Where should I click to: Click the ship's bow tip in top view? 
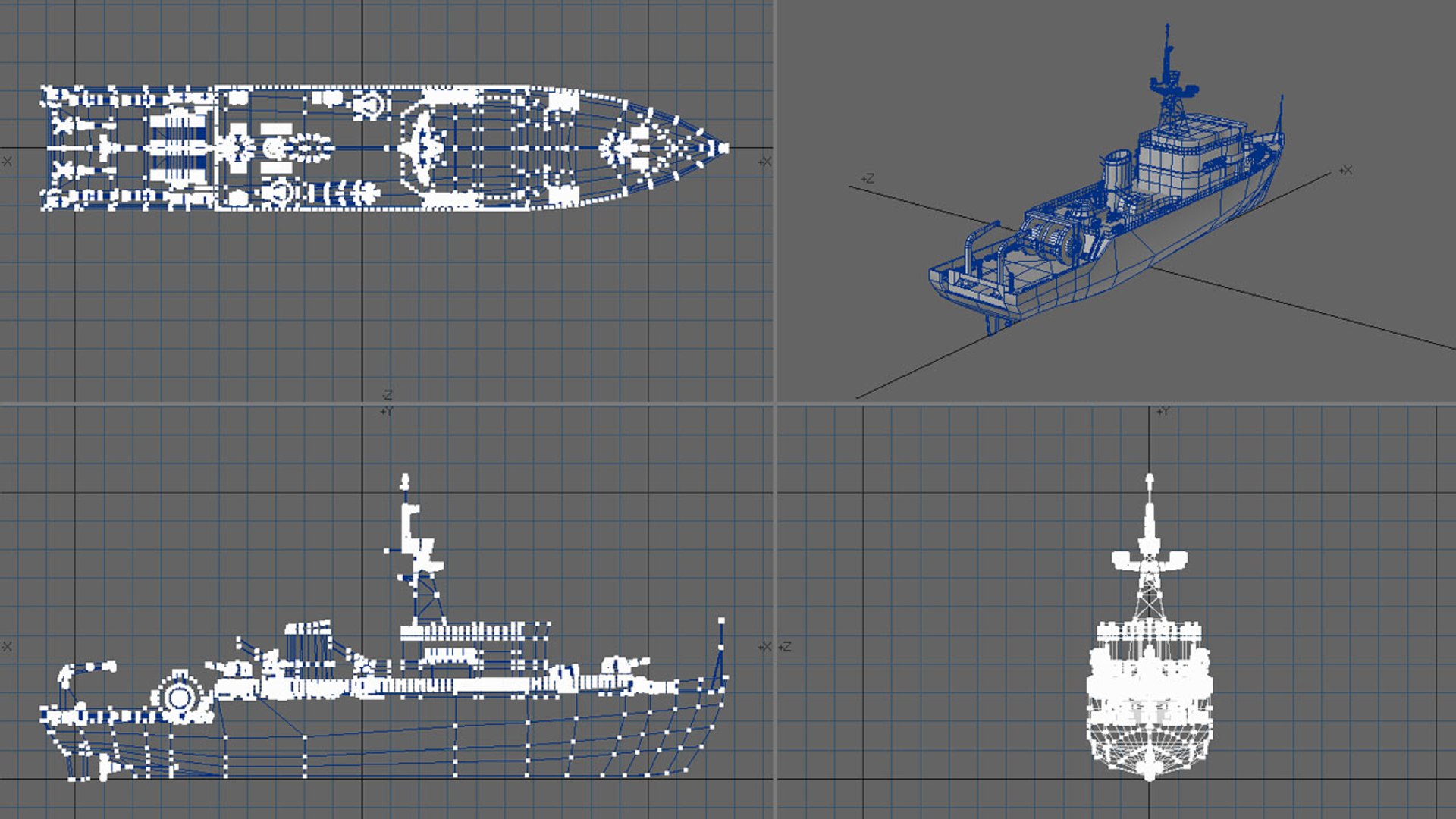tap(725, 148)
